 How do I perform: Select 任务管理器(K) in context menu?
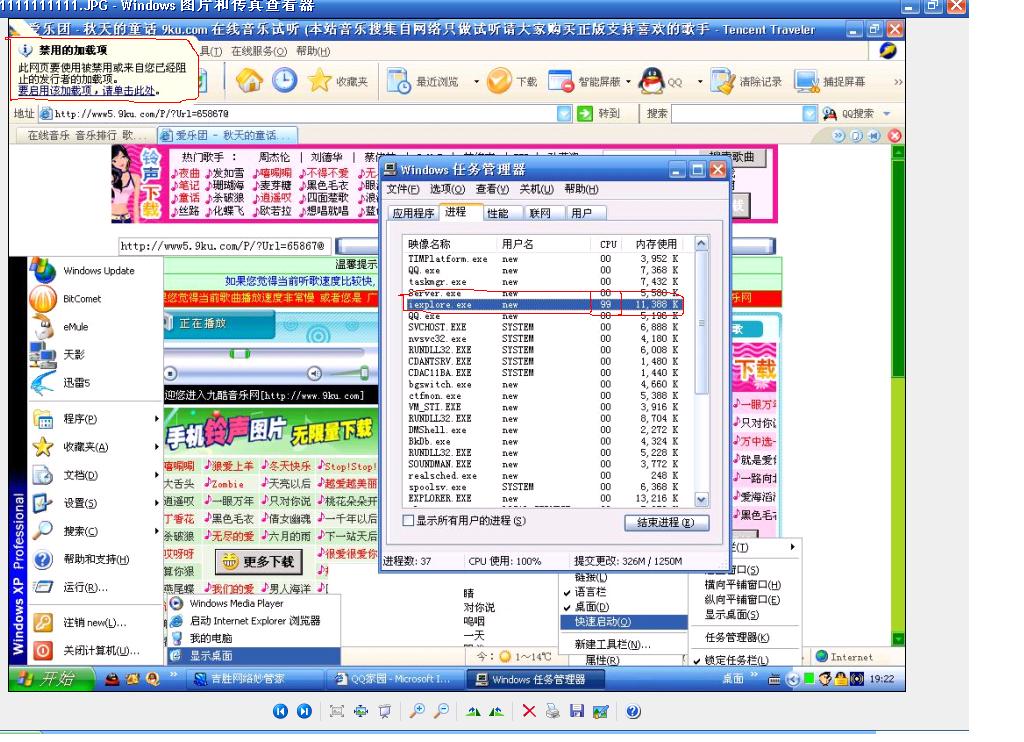coord(737,637)
